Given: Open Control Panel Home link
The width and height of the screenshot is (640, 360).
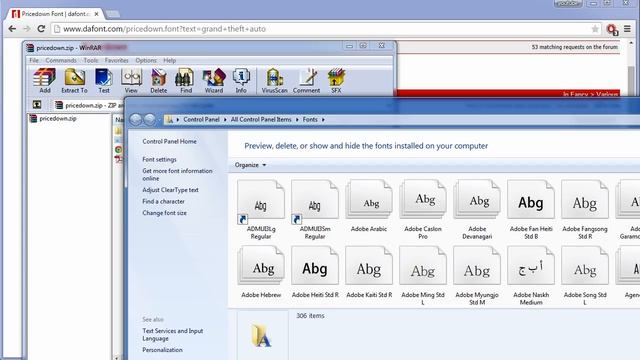Looking at the screenshot, I should click(169, 141).
